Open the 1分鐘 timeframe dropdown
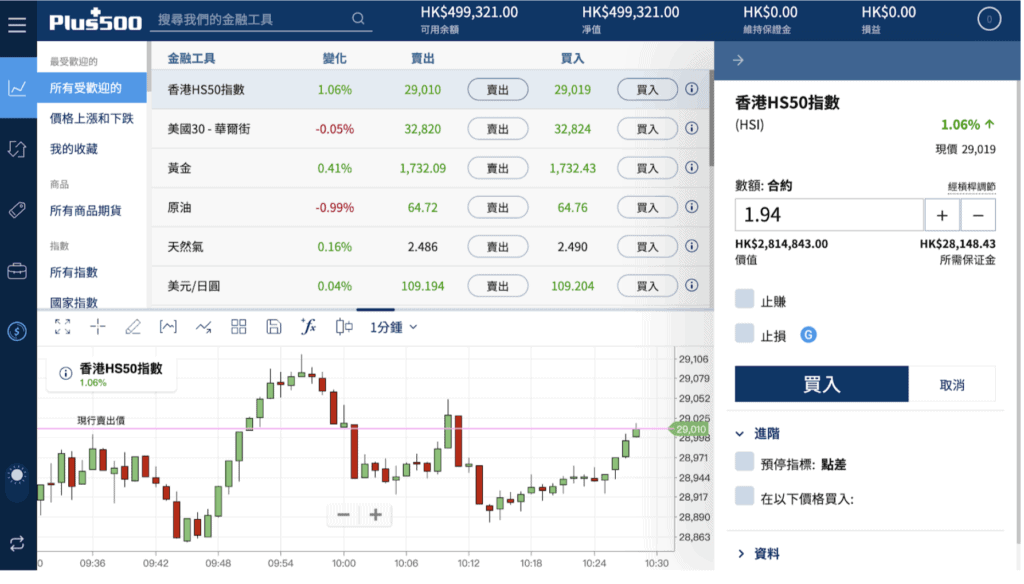Viewport: 1024px width, 584px height. [393, 327]
